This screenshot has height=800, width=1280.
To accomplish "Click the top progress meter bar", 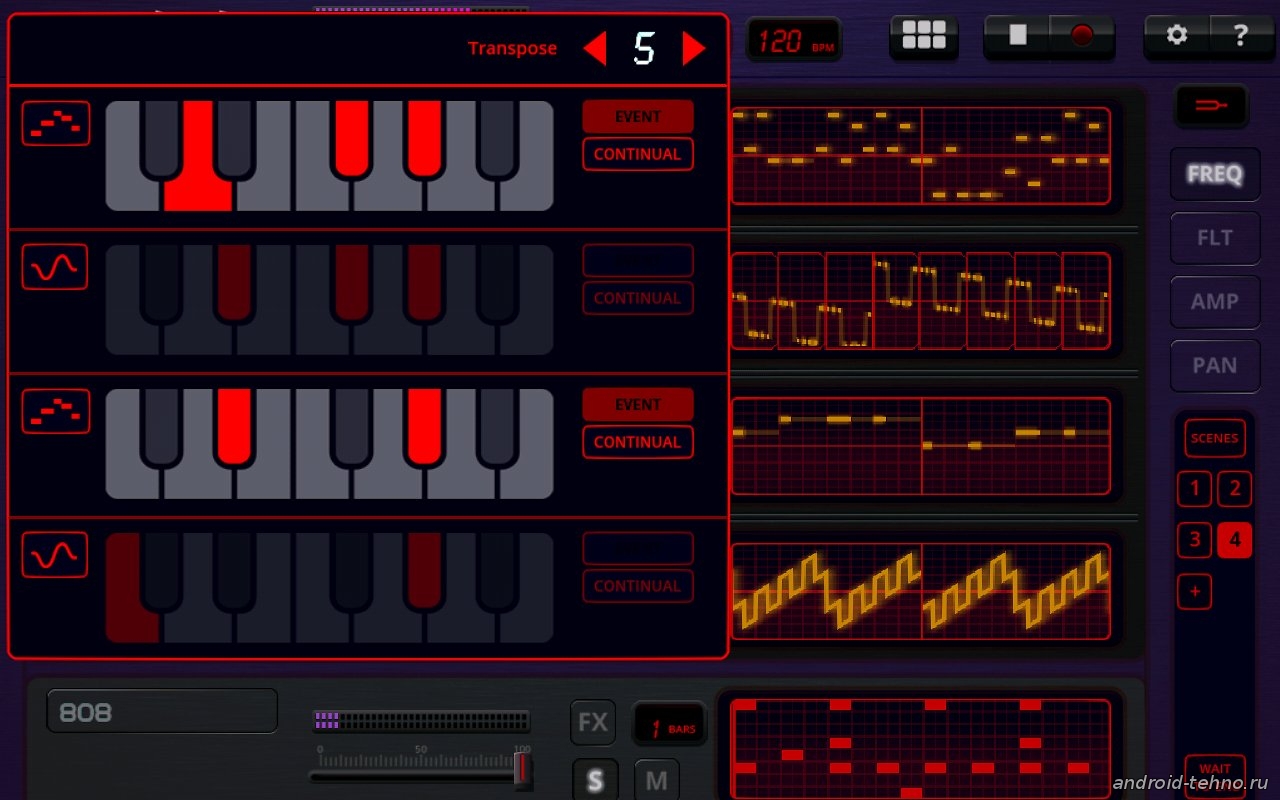I will tap(421, 9).
